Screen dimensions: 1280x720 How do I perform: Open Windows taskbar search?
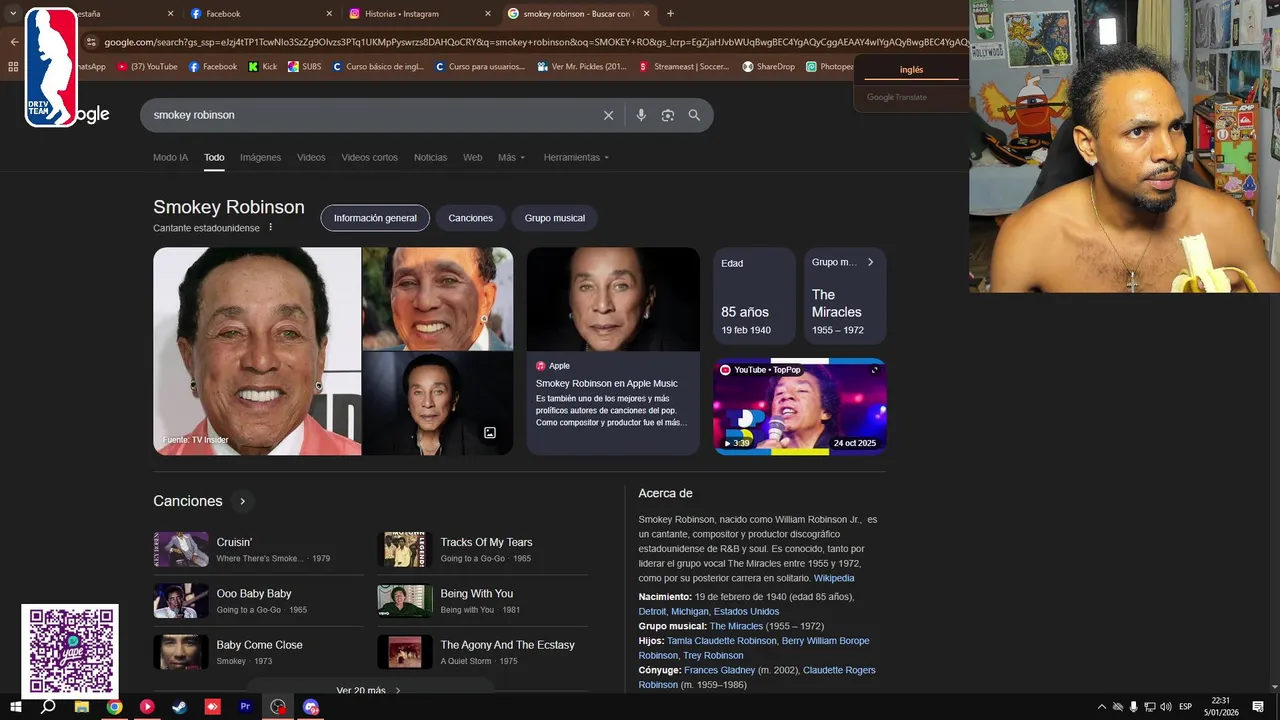[48, 706]
